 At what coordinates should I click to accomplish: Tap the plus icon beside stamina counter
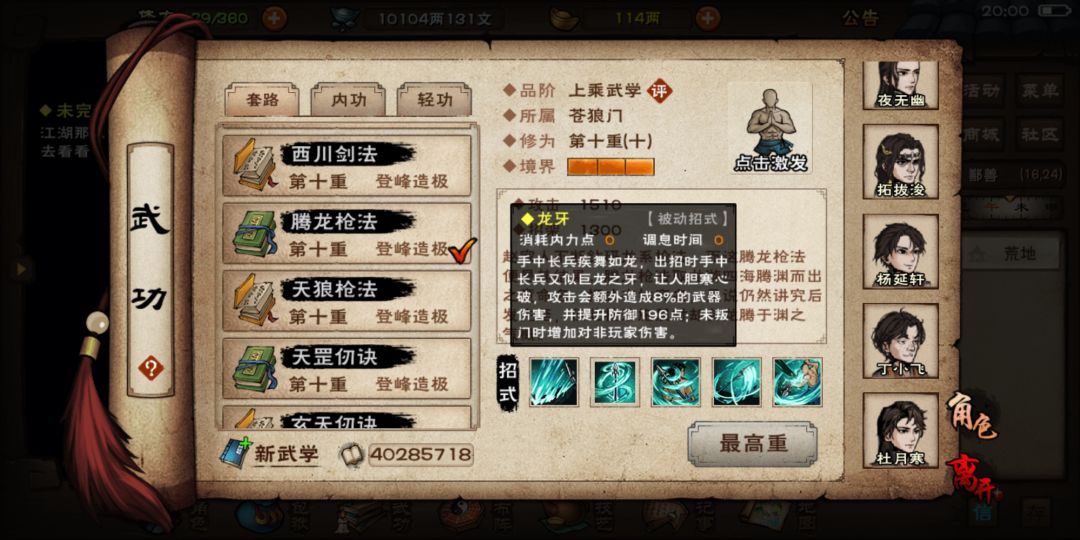[274, 18]
